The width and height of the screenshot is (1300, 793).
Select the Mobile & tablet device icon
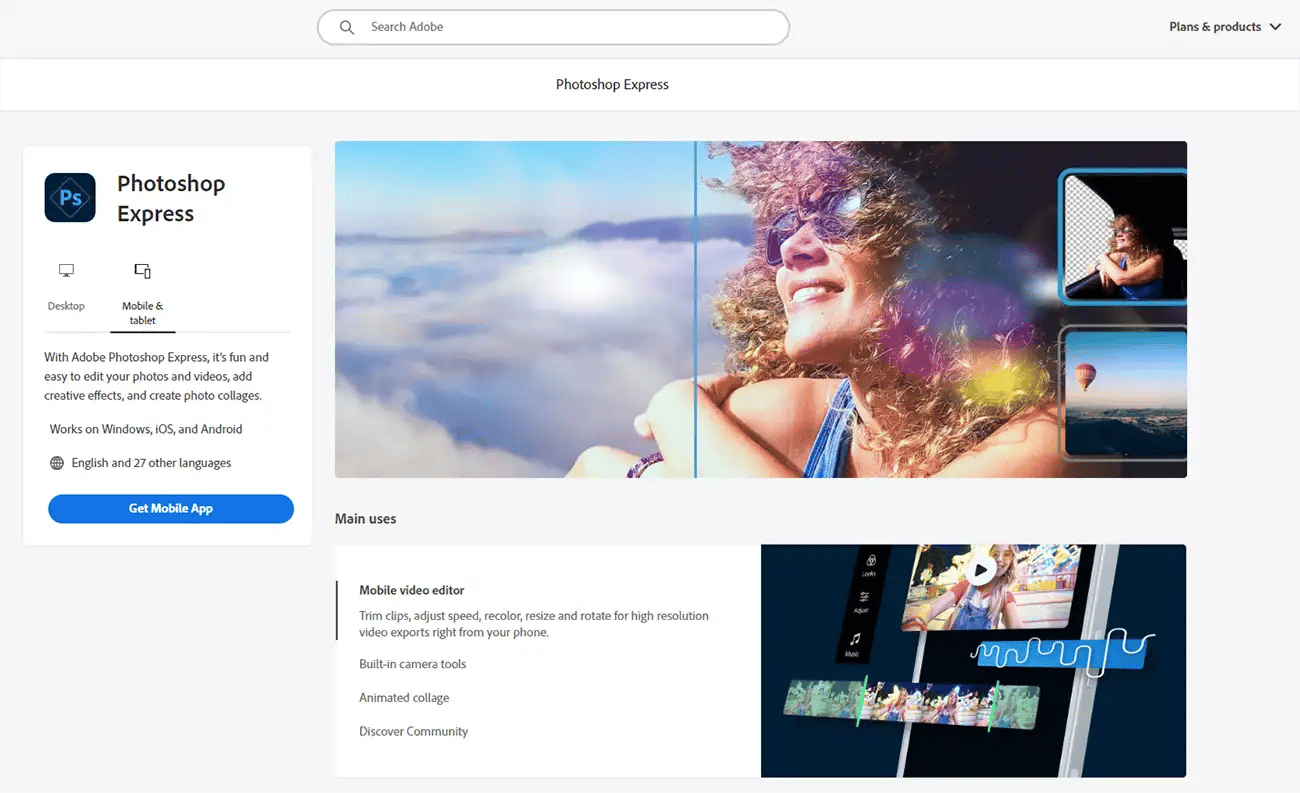[x=142, y=271]
